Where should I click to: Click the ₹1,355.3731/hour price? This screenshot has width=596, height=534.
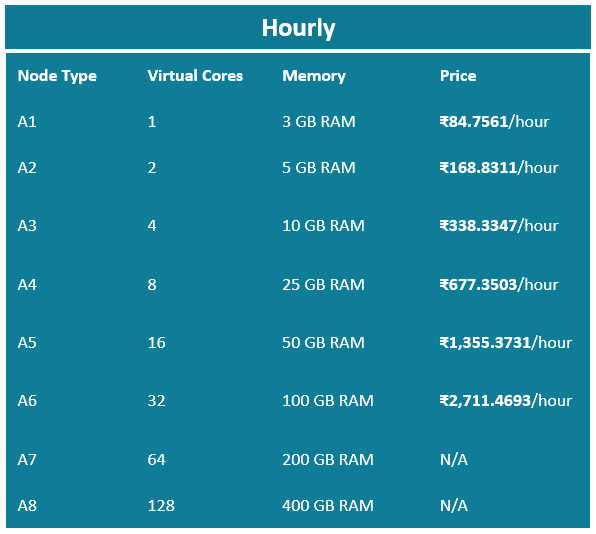pos(506,343)
